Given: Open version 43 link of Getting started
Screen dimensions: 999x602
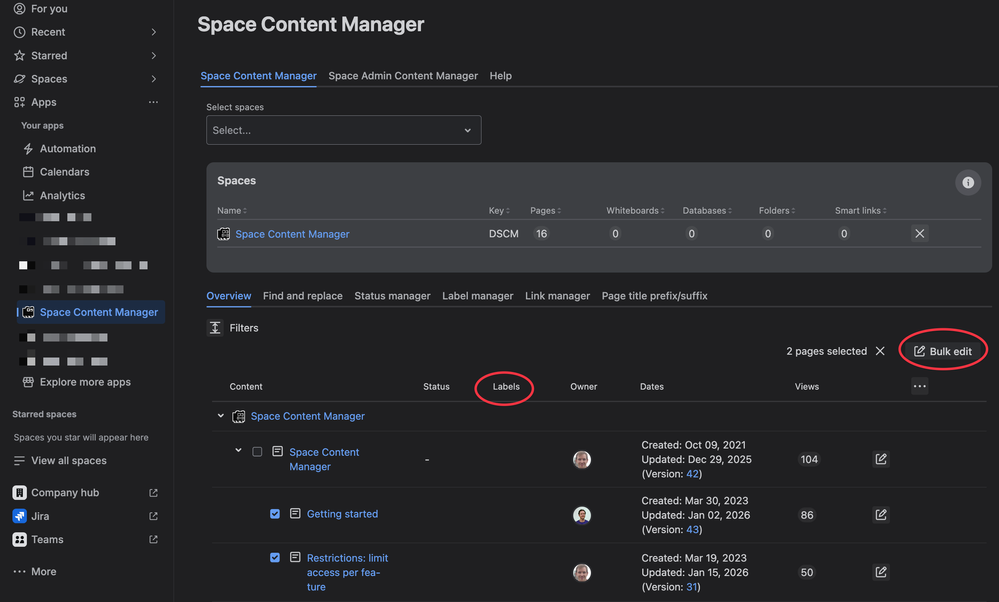Looking at the screenshot, I should pyautogui.click(x=691, y=529).
